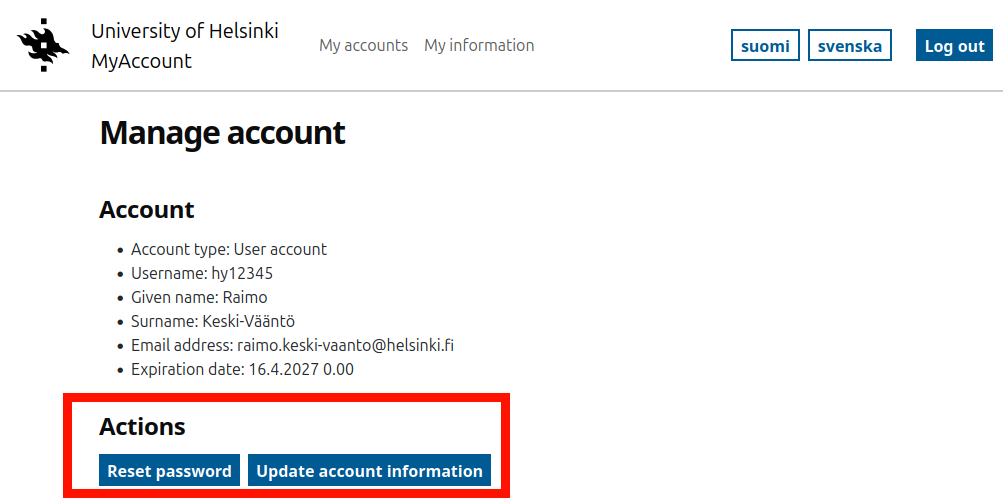Click the "Email address:" field label
The height and width of the screenshot is (501, 1003).
(181, 345)
